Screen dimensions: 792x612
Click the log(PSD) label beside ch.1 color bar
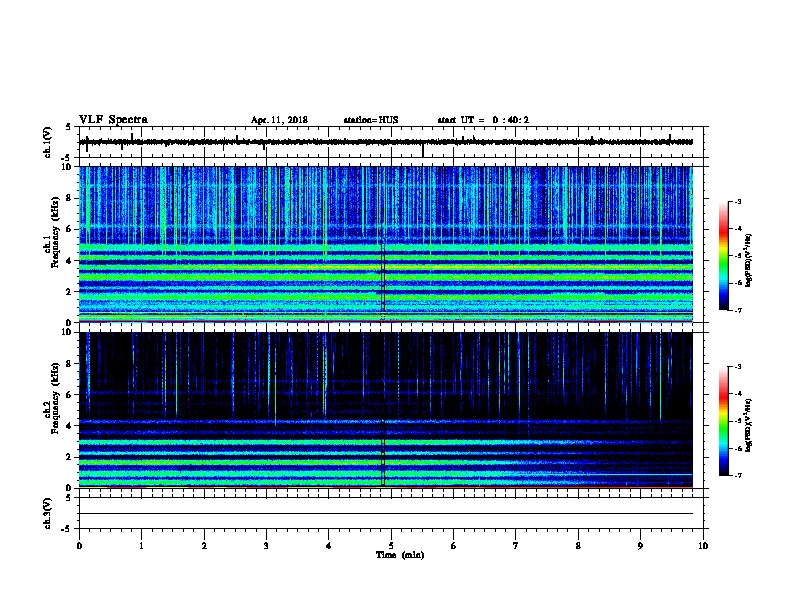point(748,260)
